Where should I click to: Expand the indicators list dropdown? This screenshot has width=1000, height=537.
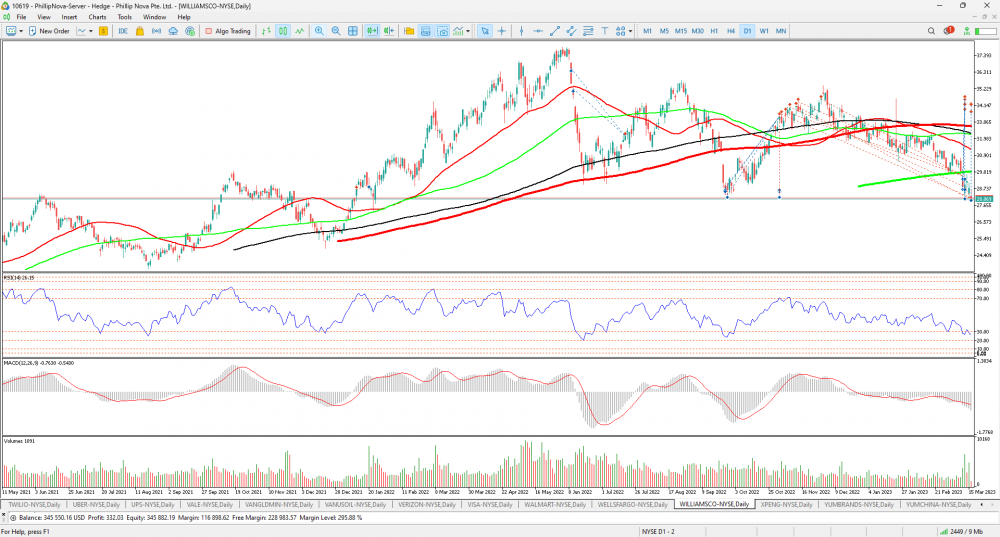pos(468,31)
